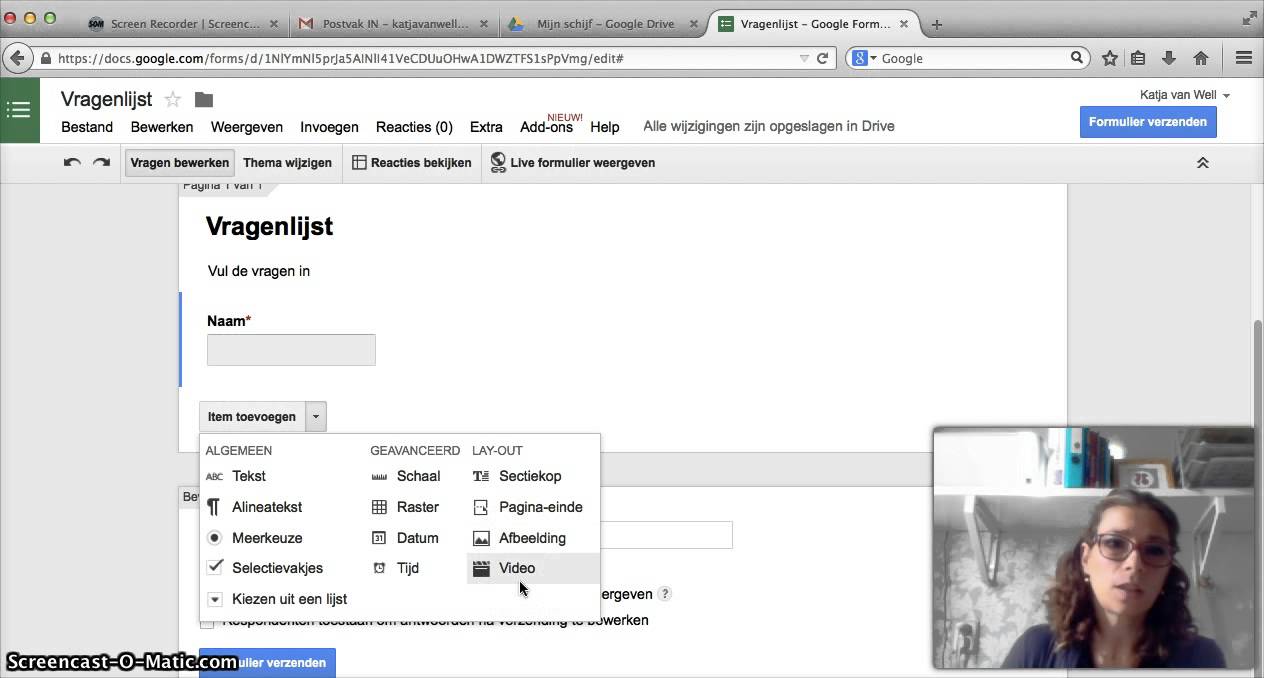This screenshot has width=1264, height=678.
Task: Open the Bewerken menu
Action: click(162, 127)
